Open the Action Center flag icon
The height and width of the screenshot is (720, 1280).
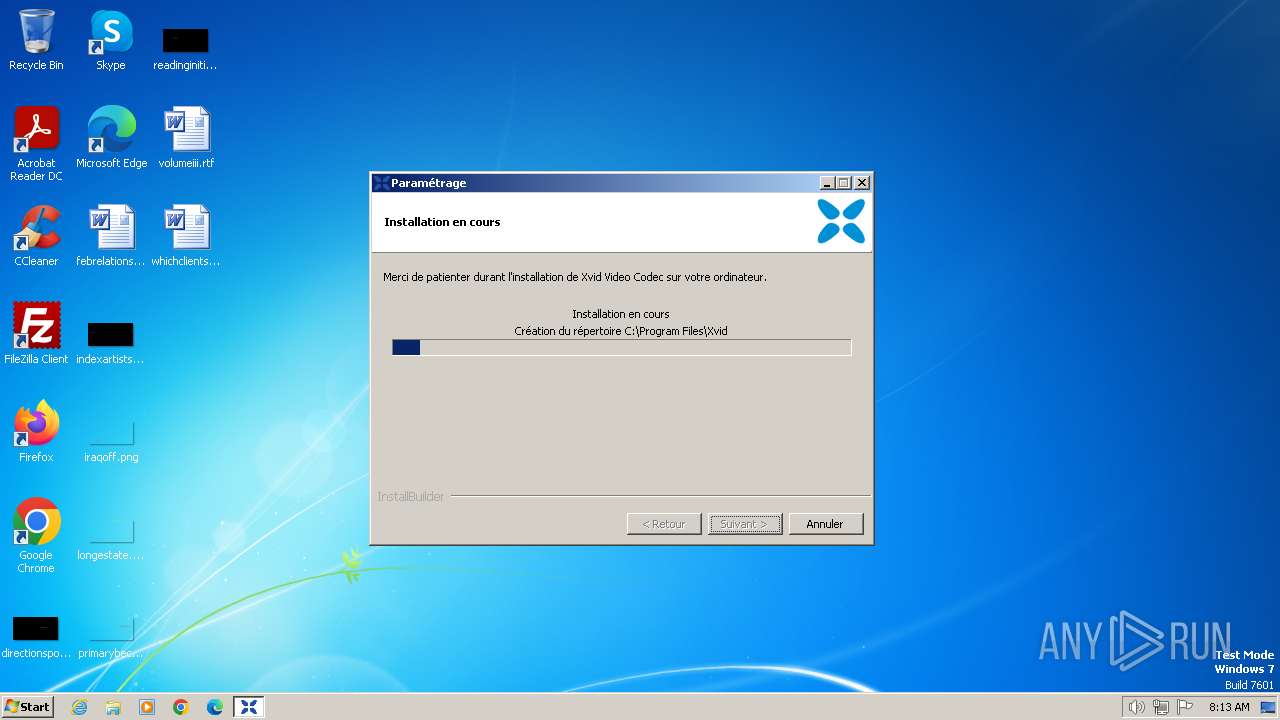tap(1185, 707)
